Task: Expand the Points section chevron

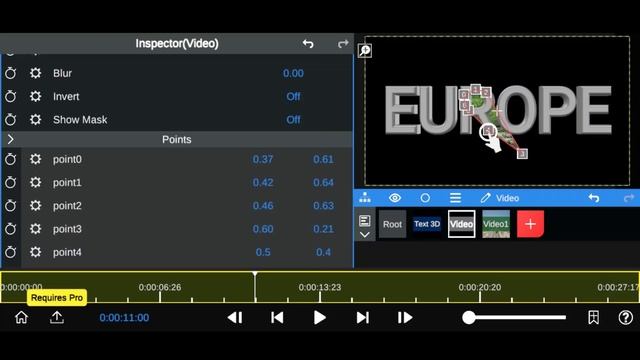Action: click(x=11, y=140)
